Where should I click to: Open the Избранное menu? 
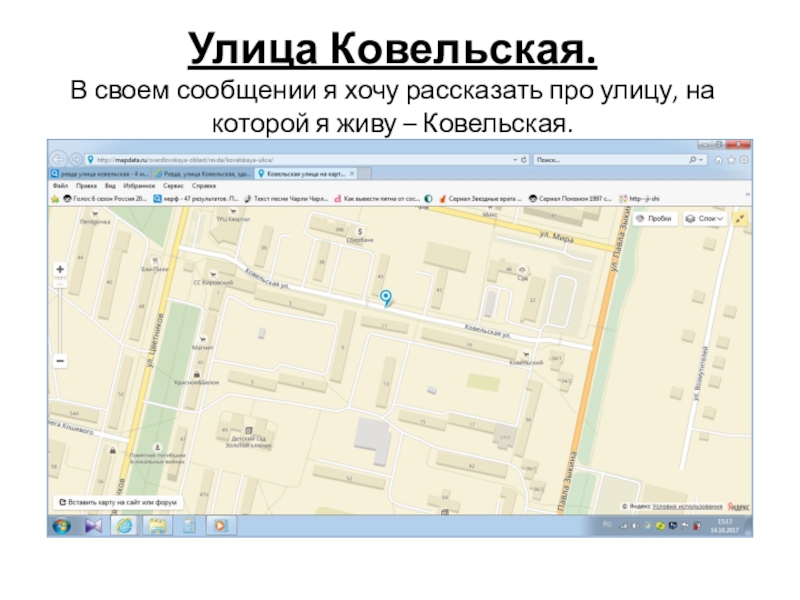[x=142, y=186]
